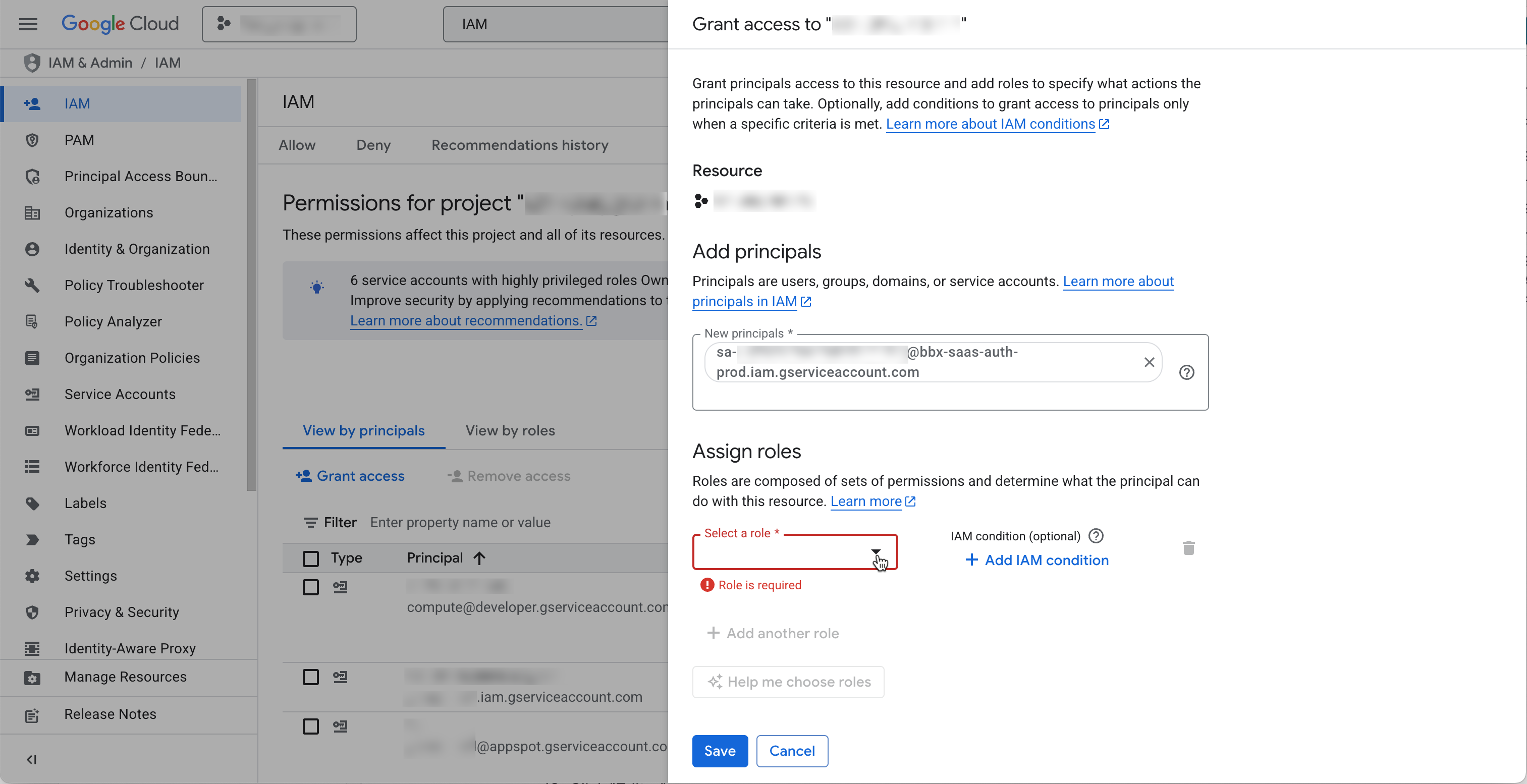Open the hamburger navigation menu
Screen dimensions: 1527x784
click(28, 24)
